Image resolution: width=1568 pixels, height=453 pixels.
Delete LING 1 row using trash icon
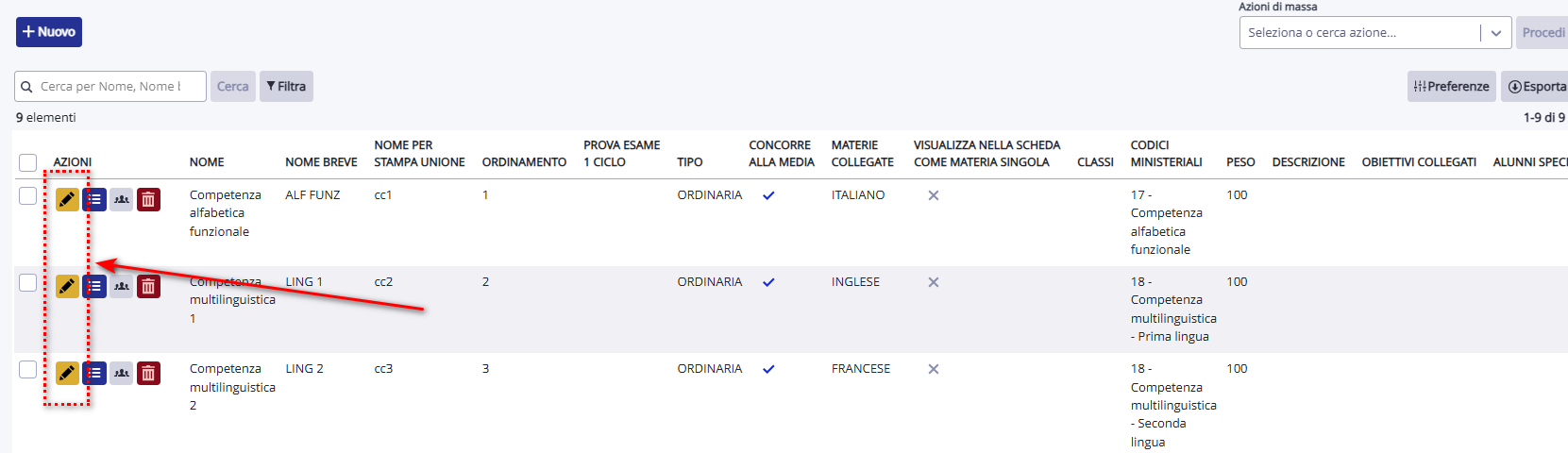(148, 286)
